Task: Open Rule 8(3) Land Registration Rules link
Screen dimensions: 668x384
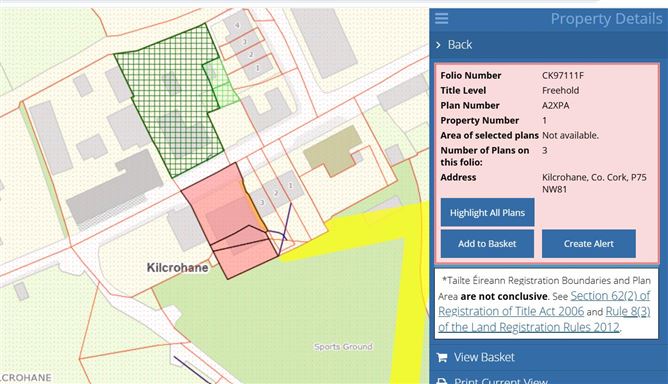Action: (544, 319)
